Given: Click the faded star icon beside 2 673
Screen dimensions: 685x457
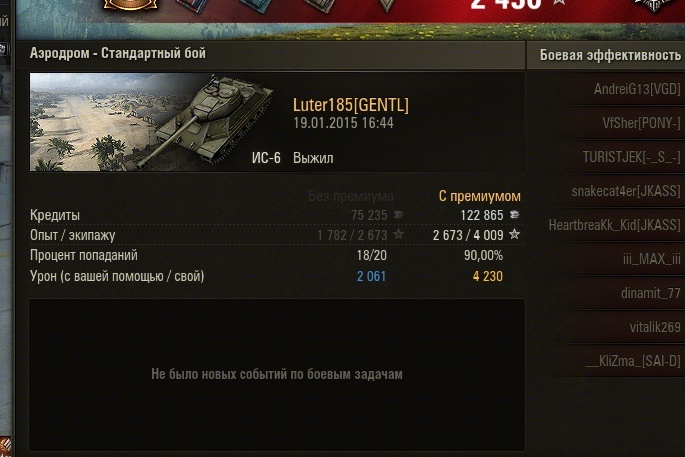Looking at the screenshot, I should pos(398,234).
